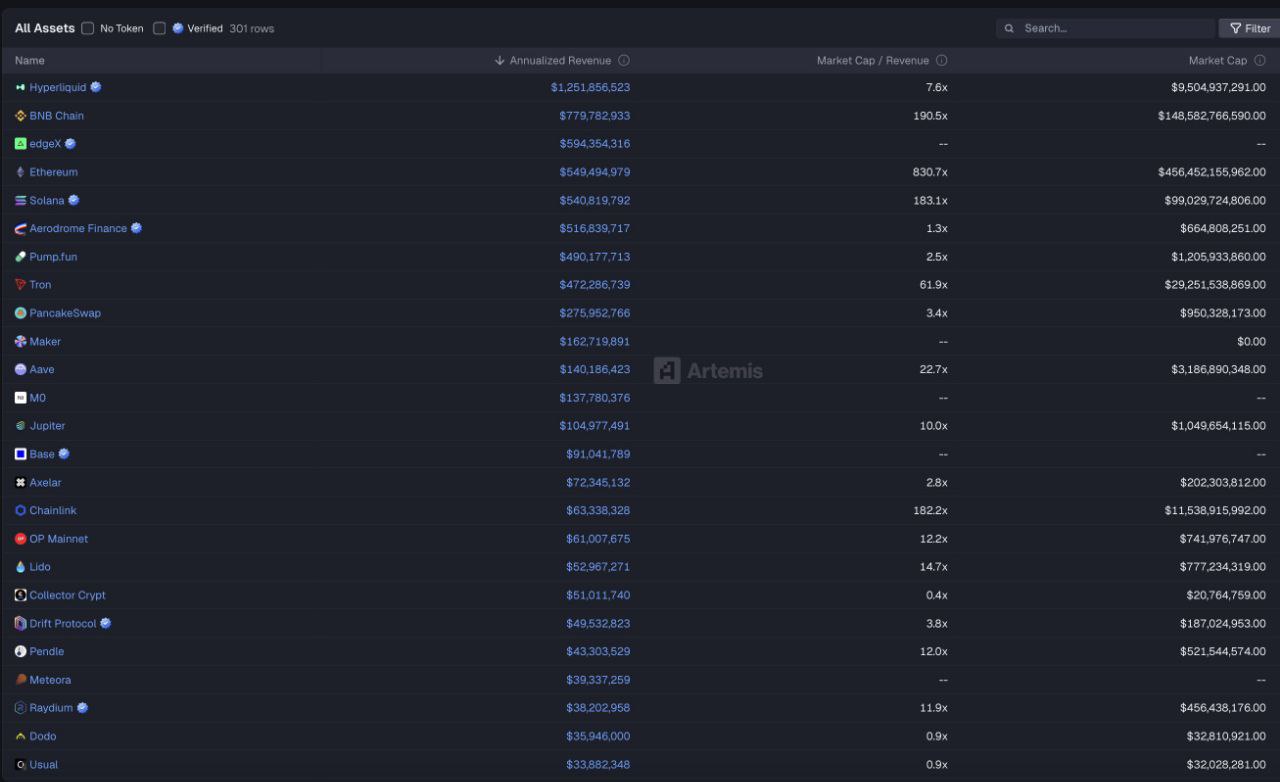
Task: Click the Chainlink logo icon
Action: [x=20, y=511]
